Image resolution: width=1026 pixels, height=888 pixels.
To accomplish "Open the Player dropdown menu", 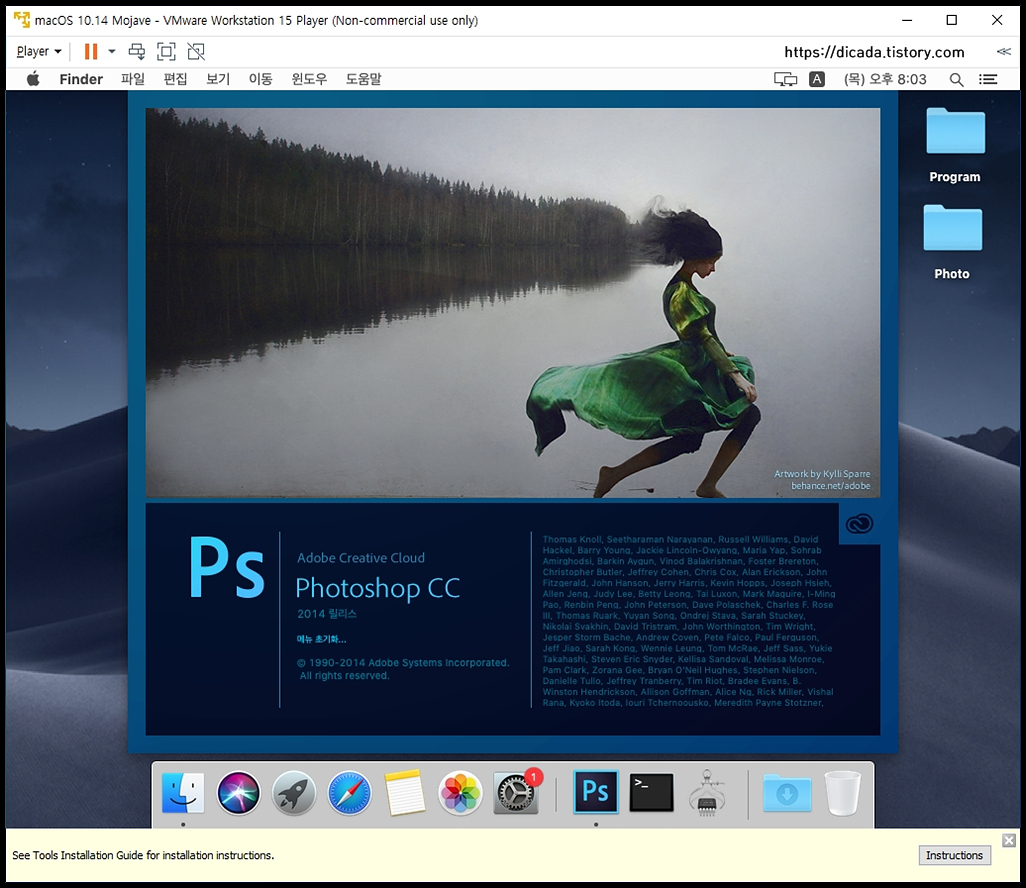I will 39,51.
